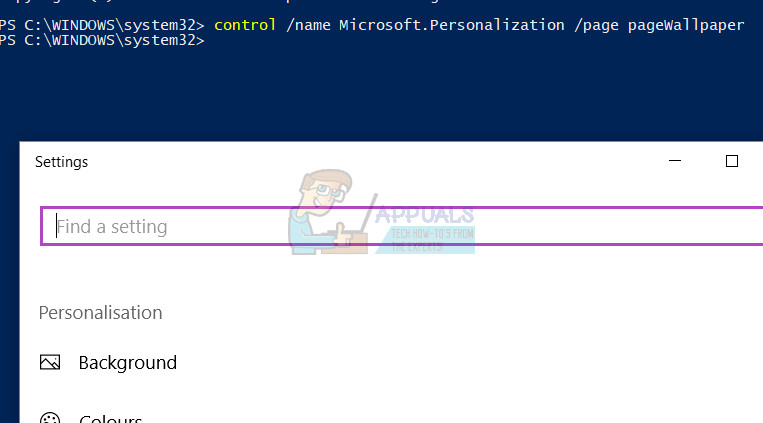Maximize the Settings window
This screenshot has width=763, height=423.
[x=731, y=161]
